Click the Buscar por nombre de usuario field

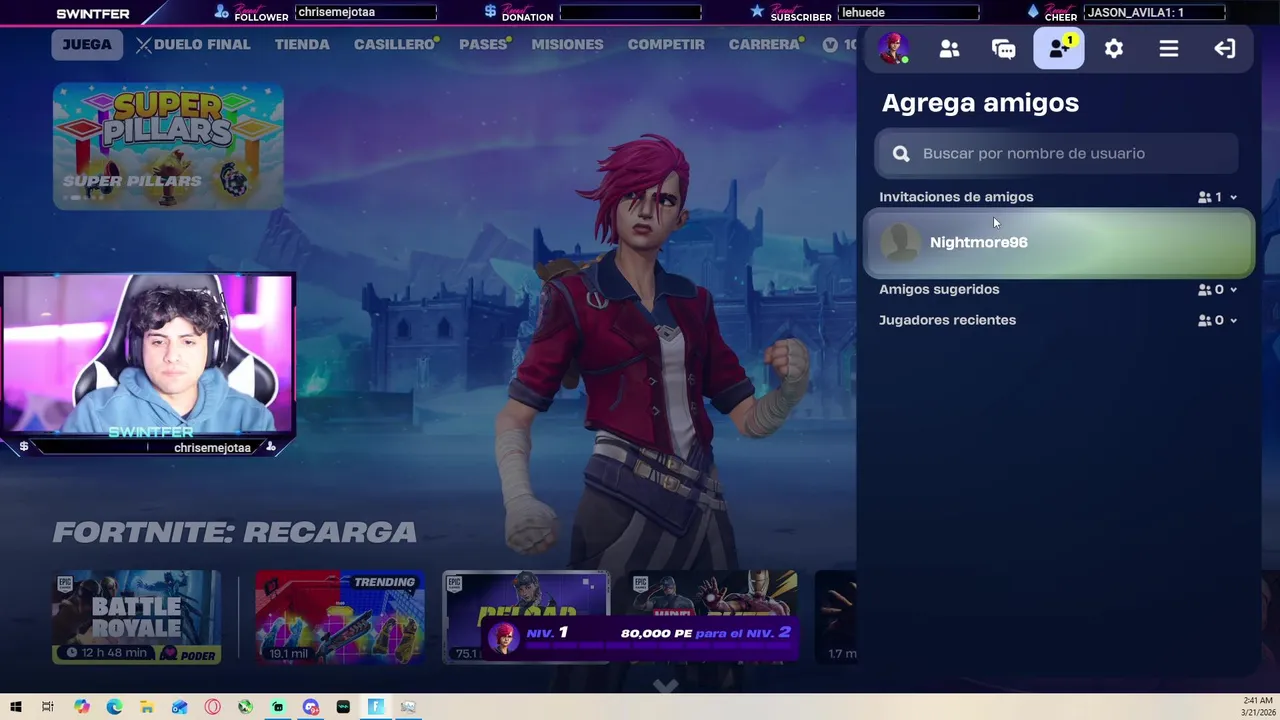pos(1058,153)
